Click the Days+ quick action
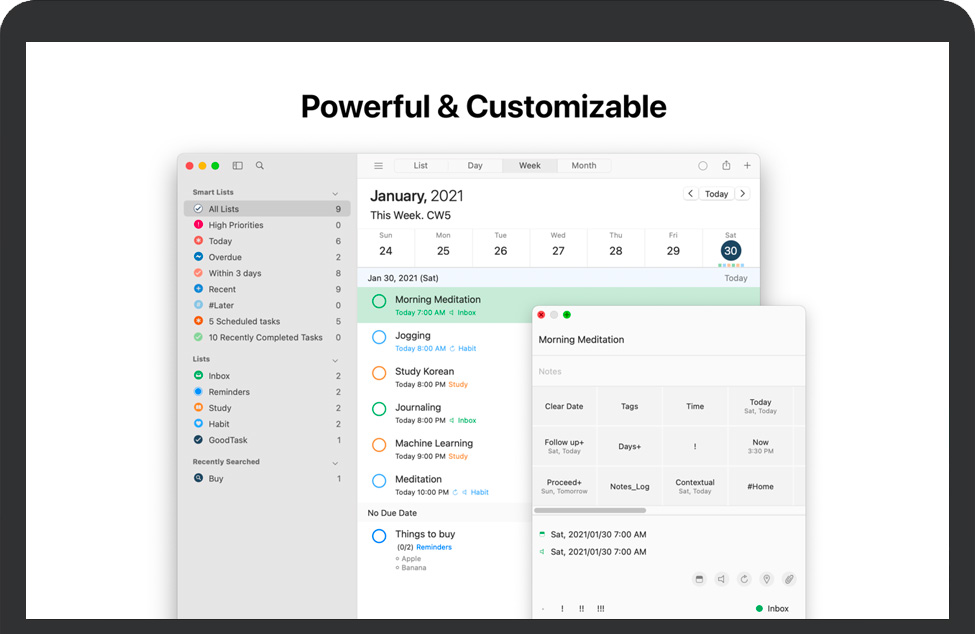975x634 pixels. tap(629, 446)
